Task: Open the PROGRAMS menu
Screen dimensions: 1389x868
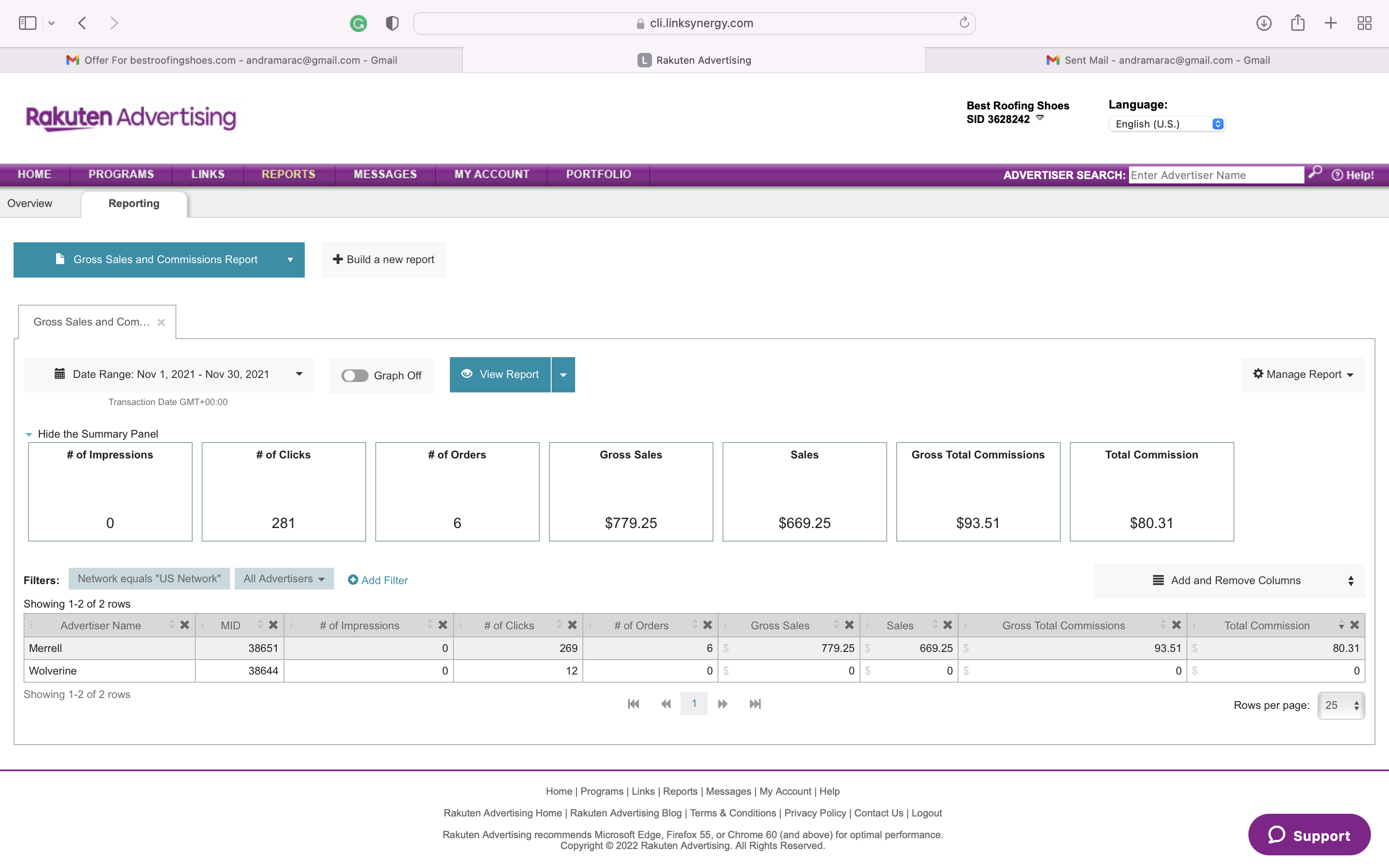Action: 121,174
